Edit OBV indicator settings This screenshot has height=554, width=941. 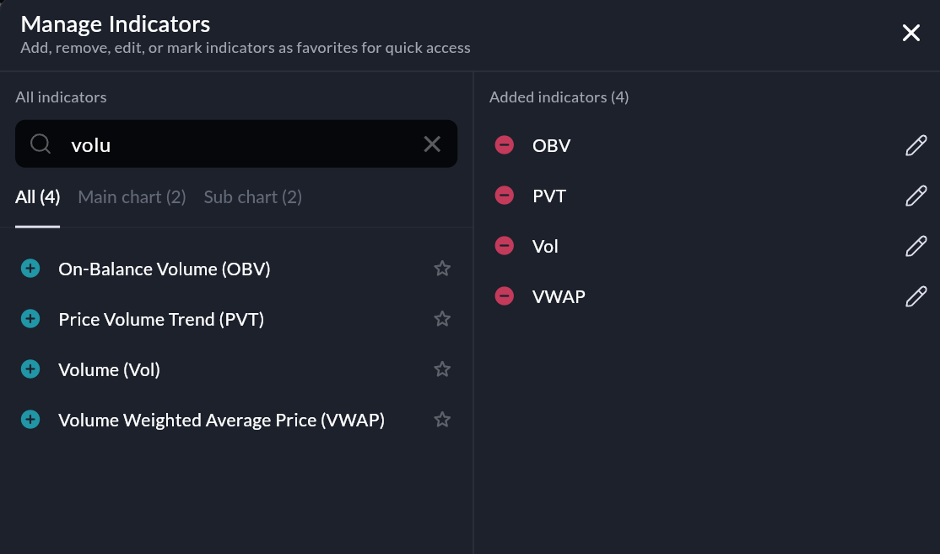[x=915, y=145]
